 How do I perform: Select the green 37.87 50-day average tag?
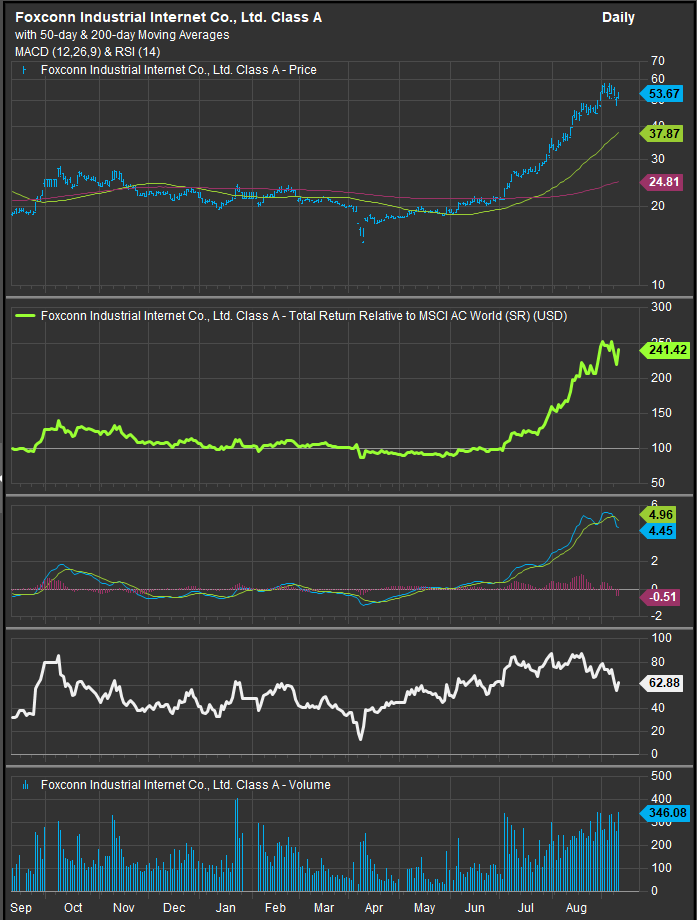(x=664, y=132)
